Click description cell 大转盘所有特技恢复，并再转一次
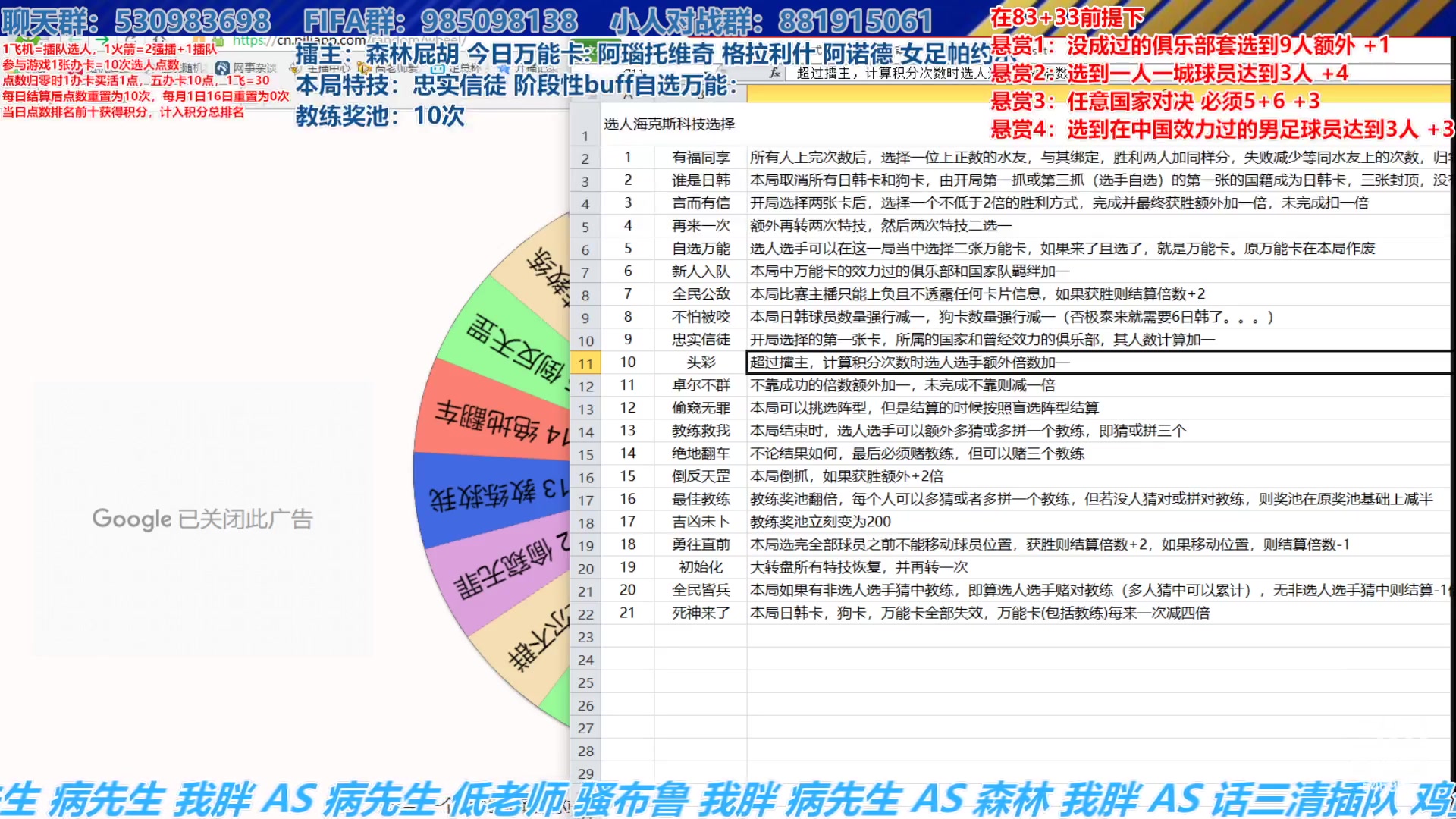 coord(1097,567)
